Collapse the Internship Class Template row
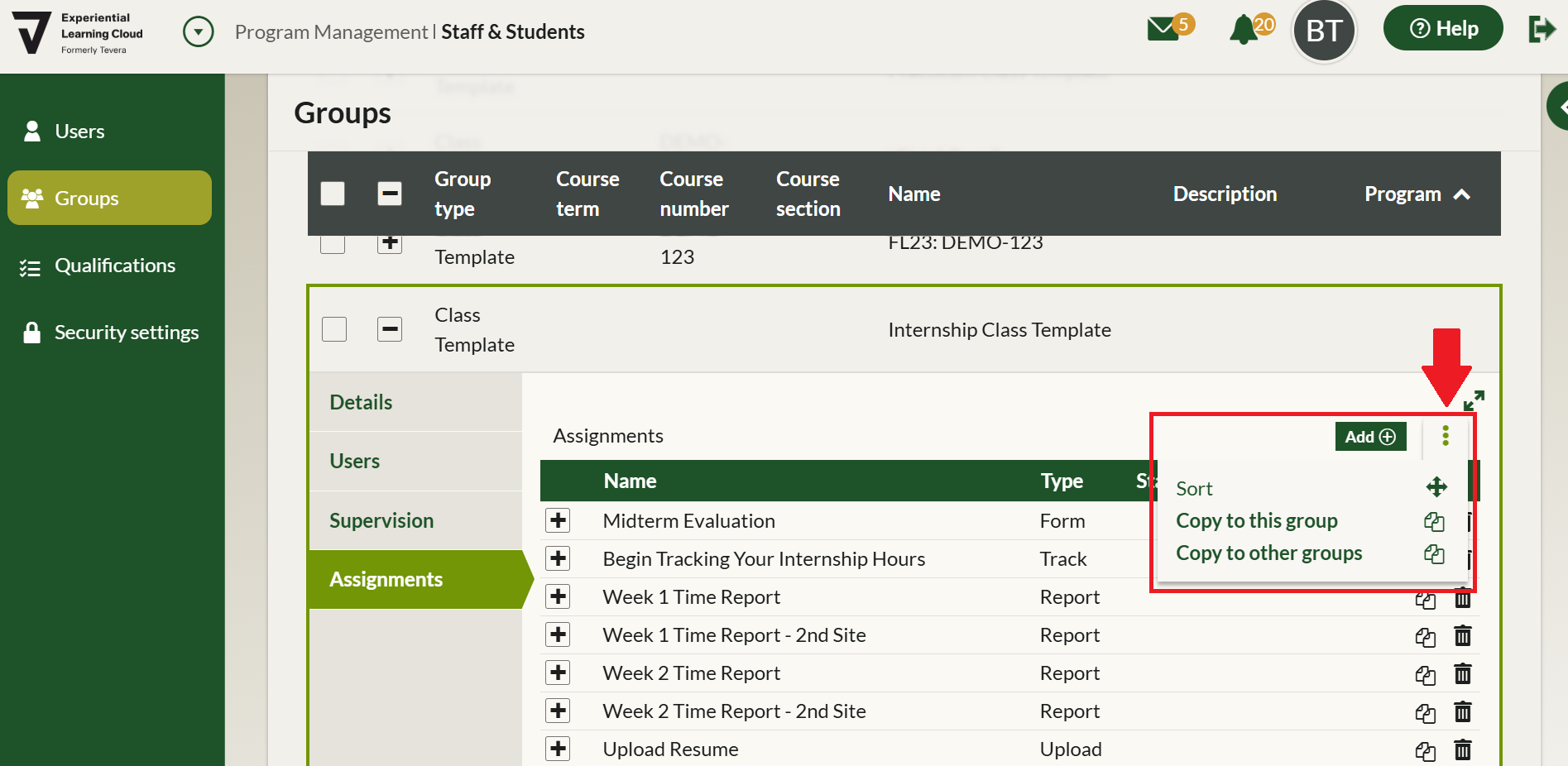 (390, 329)
